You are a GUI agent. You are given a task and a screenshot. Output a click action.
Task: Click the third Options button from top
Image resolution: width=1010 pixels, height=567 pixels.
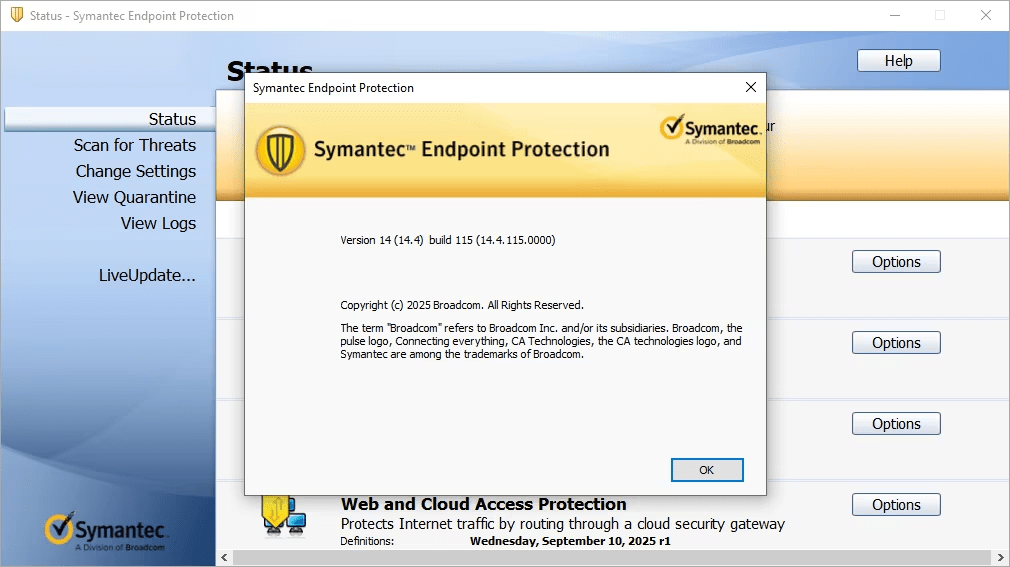(x=896, y=424)
